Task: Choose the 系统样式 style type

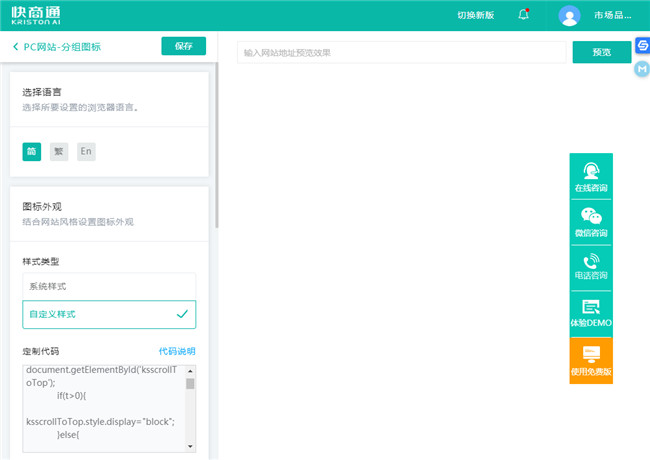Action: pos(109,286)
